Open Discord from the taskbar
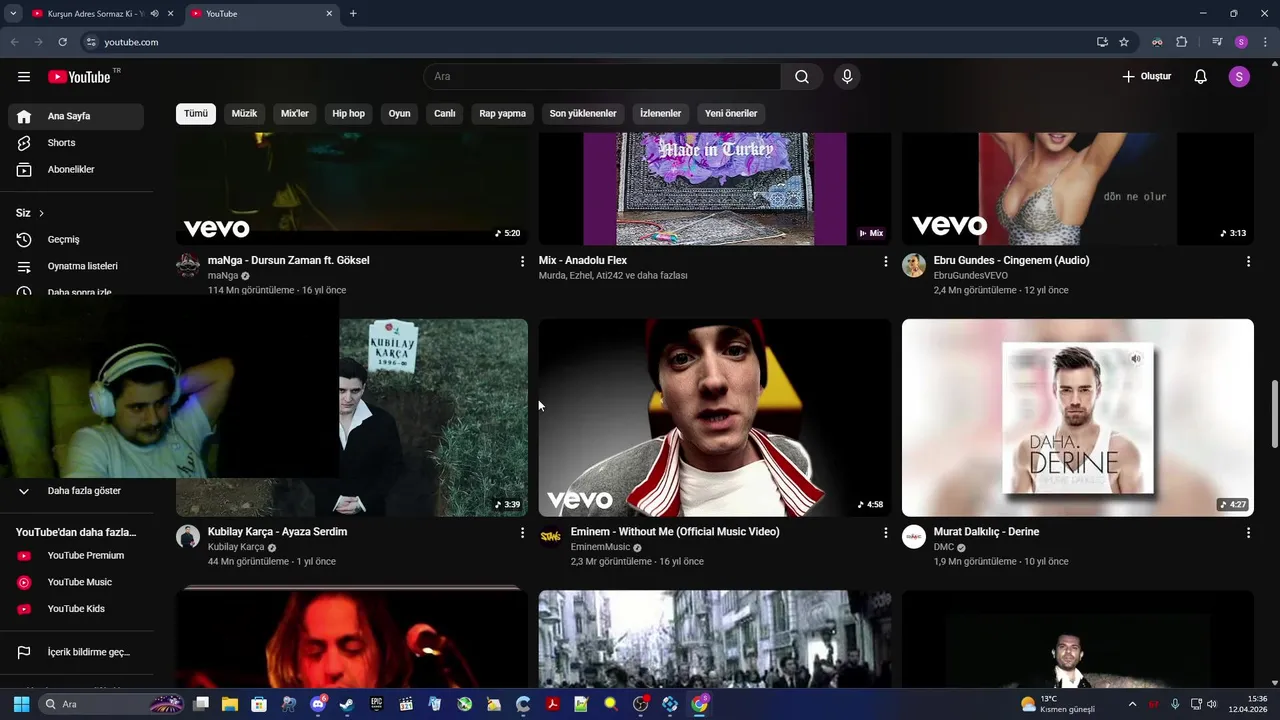1280x720 pixels. coord(318,704)
